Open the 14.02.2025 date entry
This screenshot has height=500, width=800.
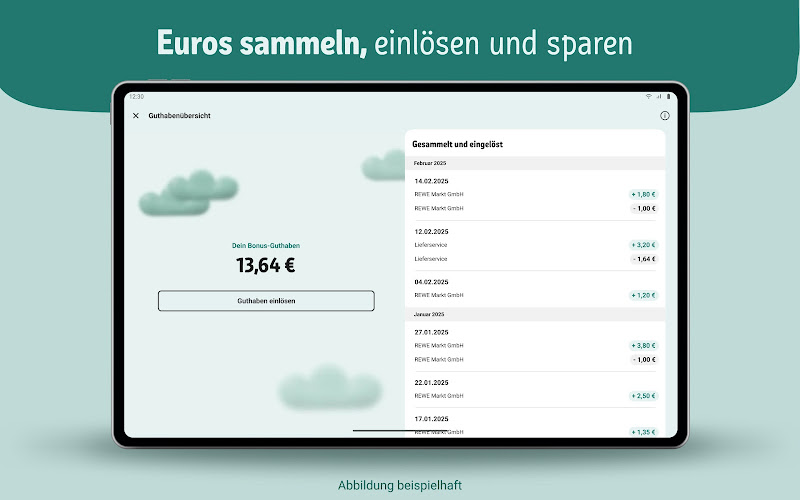pos(432,181)
